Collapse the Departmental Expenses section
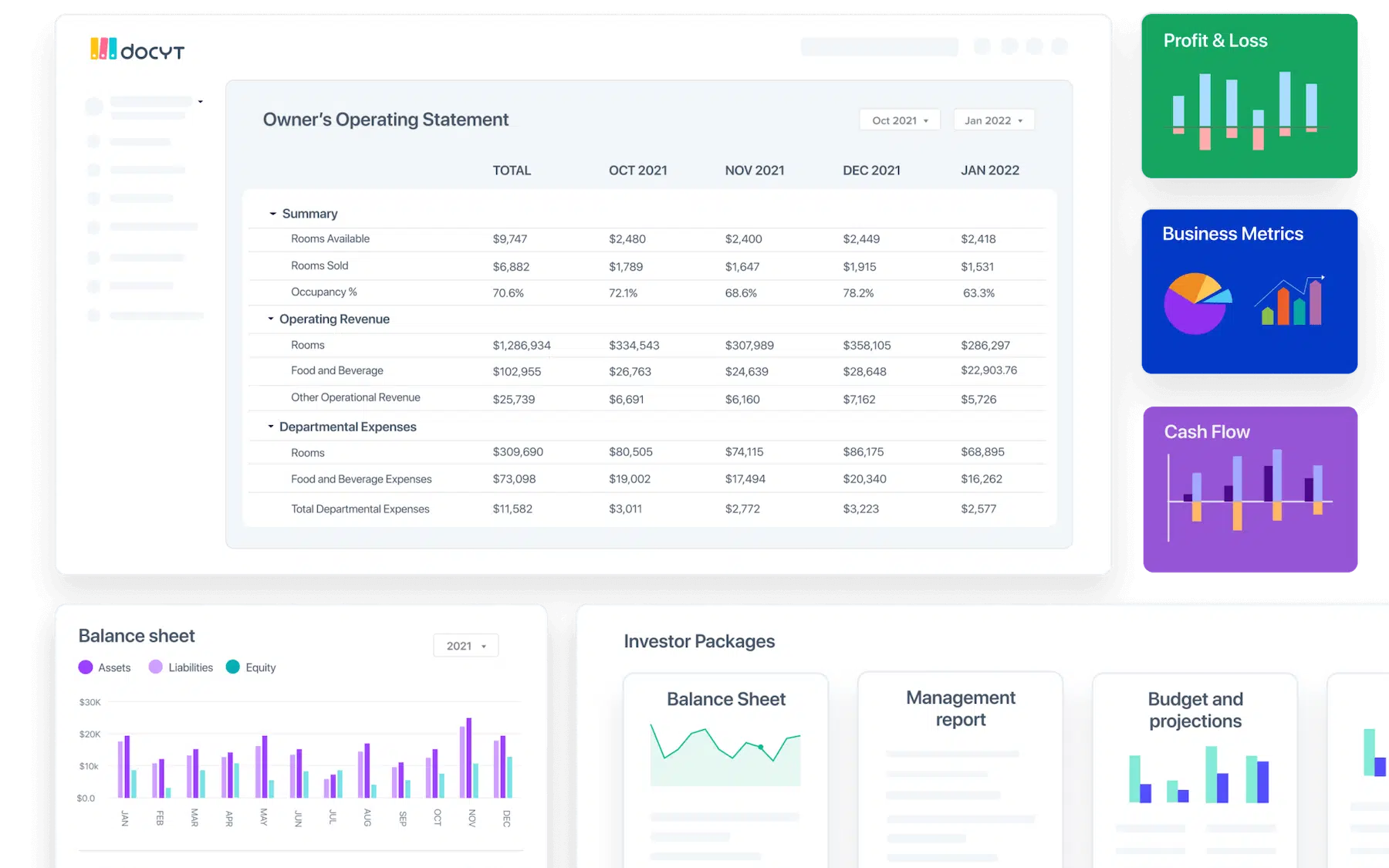Image resolution: width=1389 pixels, height=868 pixels. click(x=271, y=427)
